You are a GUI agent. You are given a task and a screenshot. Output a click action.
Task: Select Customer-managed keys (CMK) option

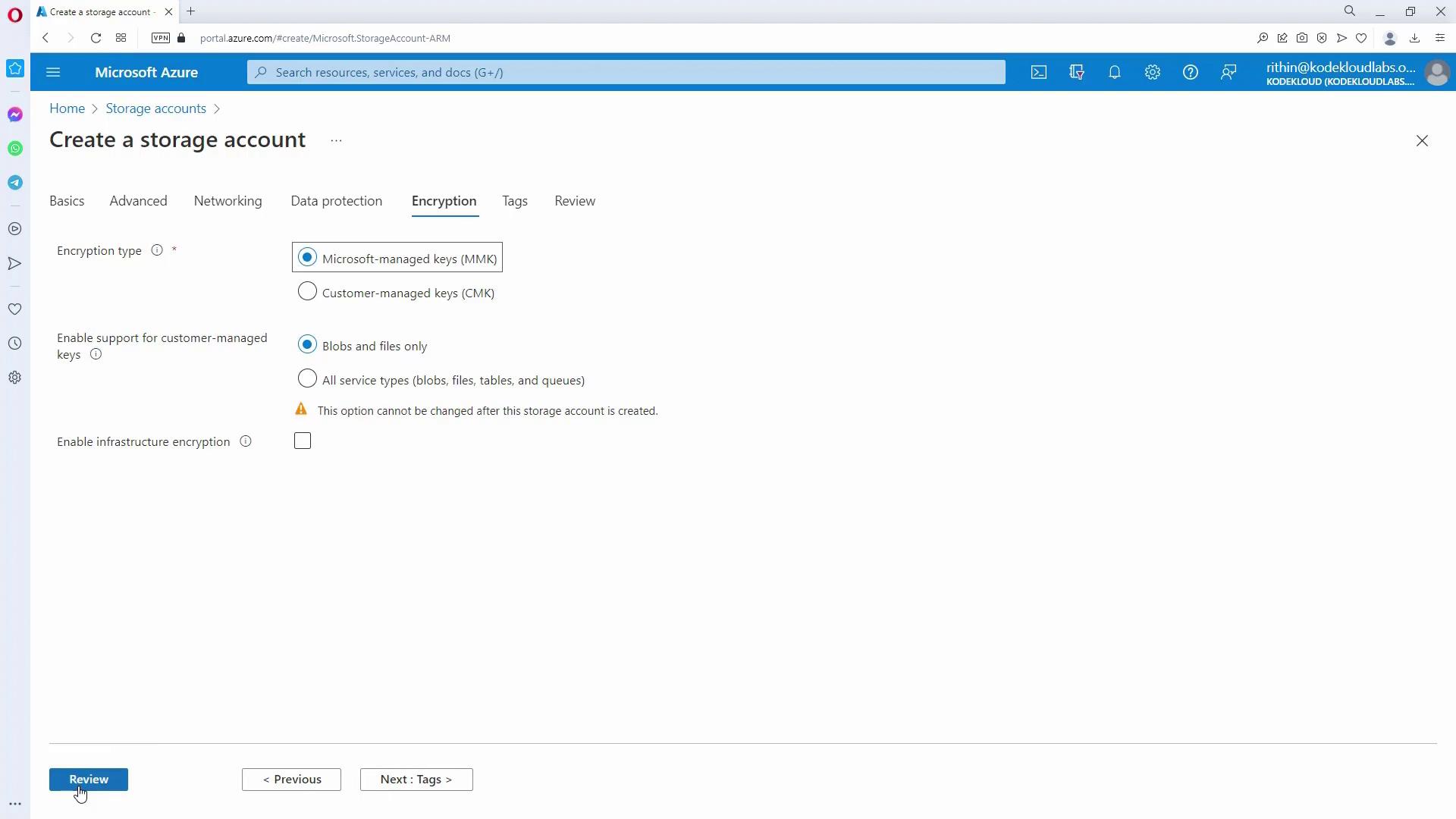307,292
